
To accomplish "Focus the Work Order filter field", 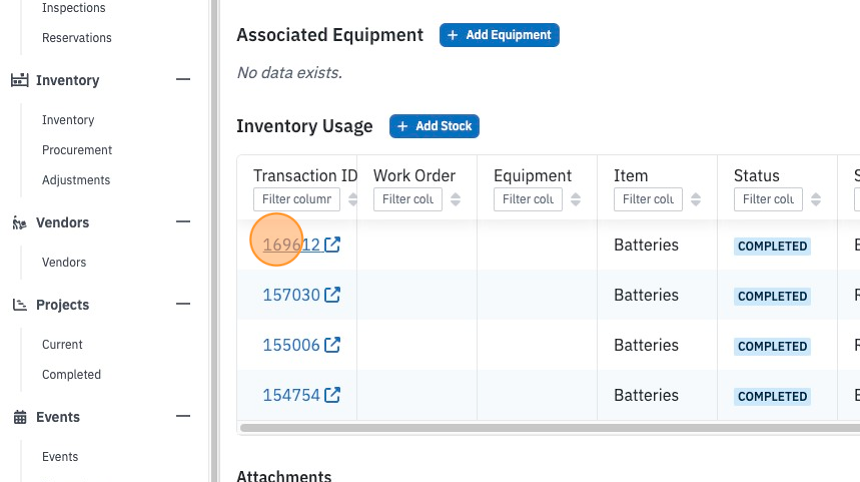I will [x=408, y=200].
